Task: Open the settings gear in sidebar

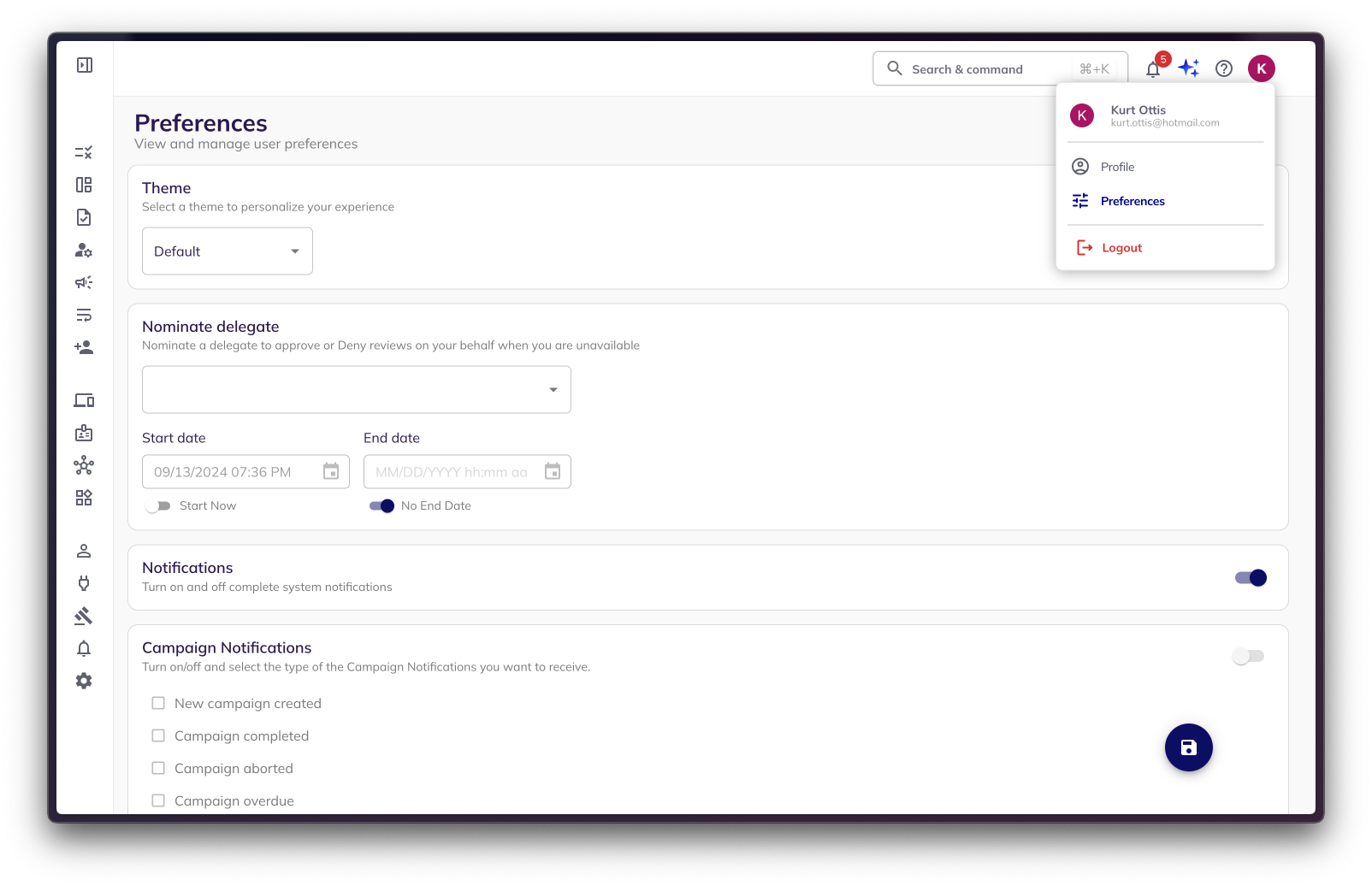Action: [84, 681]
